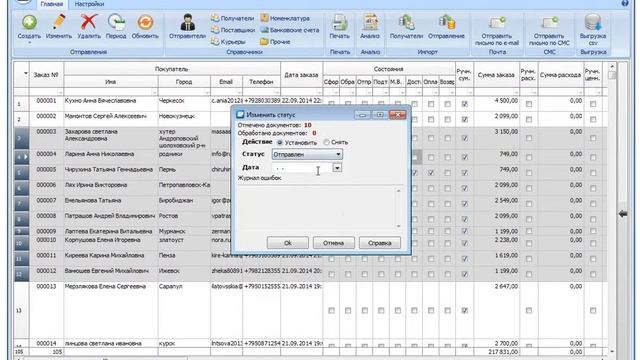The image size is (640, 360).
Task: Toggle Опла checkbox for order 000005
Action: 431,173
